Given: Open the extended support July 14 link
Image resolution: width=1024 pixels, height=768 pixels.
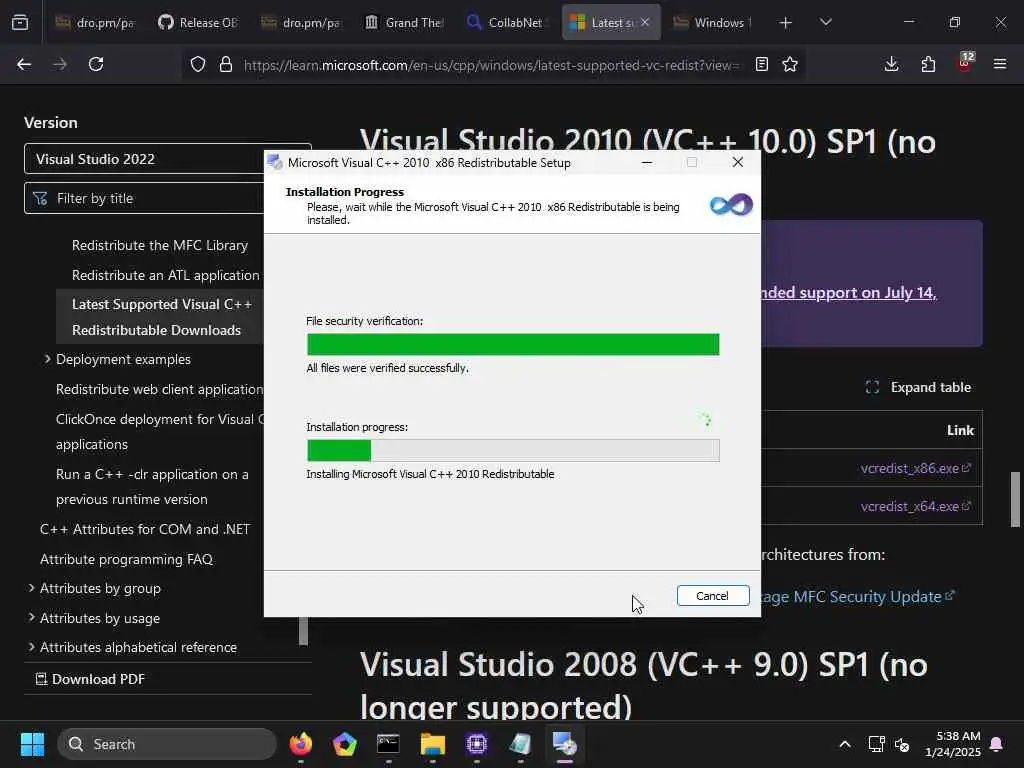Looking at the screenshot, I should (x=849, y=293).
